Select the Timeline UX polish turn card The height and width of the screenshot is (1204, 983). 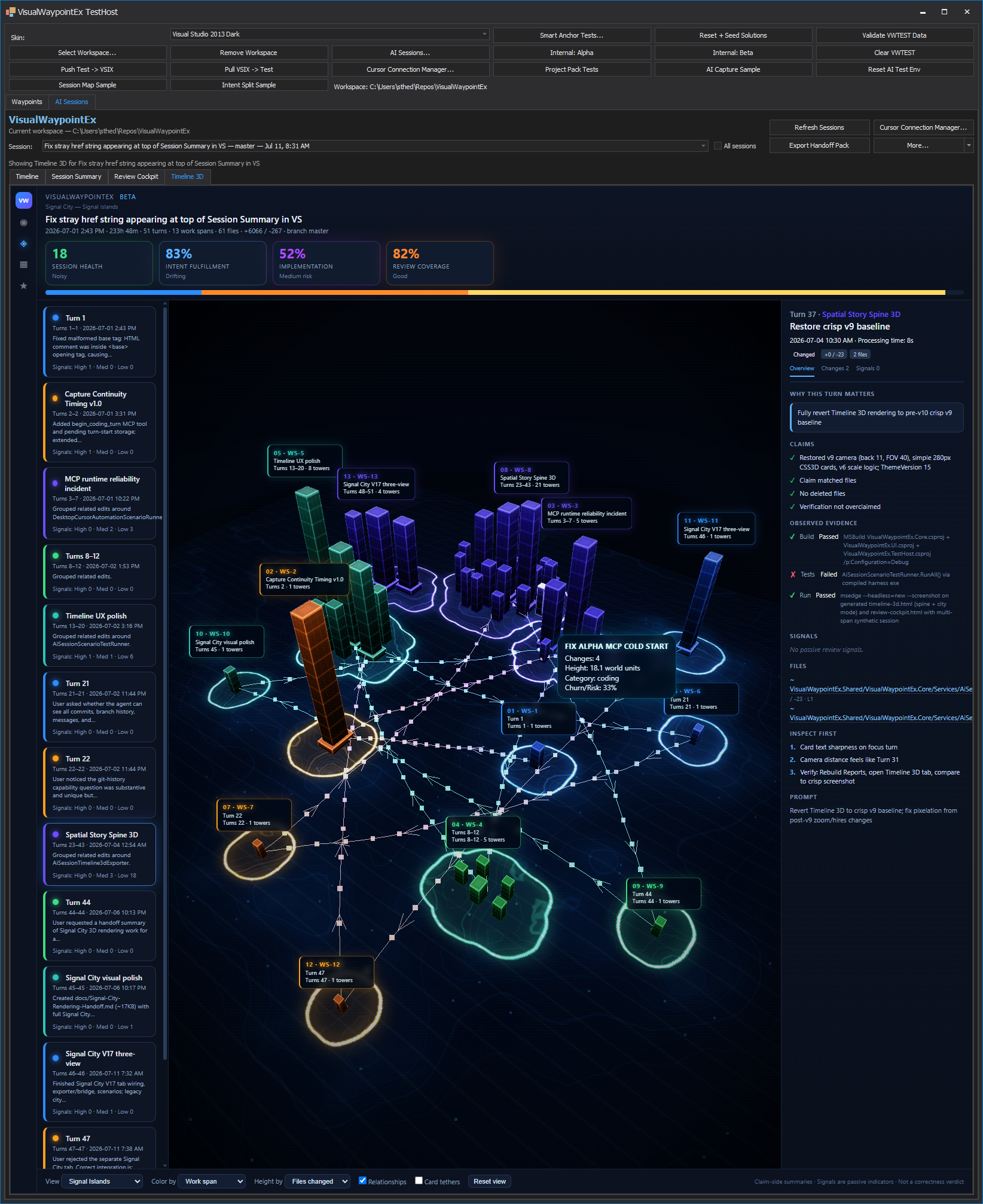[99, 635]
